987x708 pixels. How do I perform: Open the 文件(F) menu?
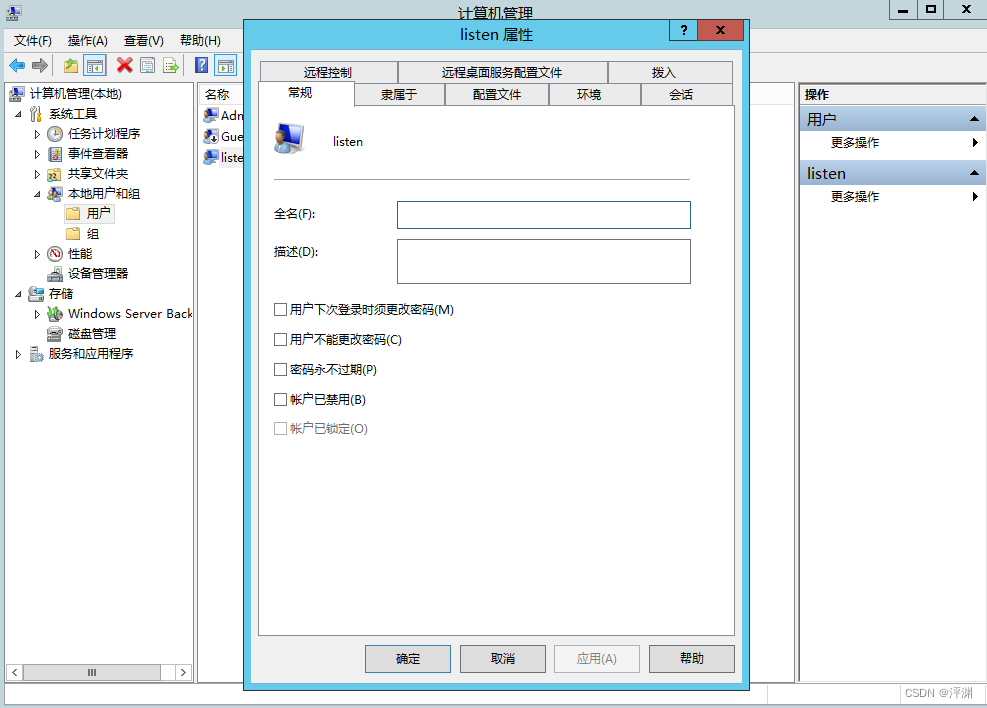point(33,41)
